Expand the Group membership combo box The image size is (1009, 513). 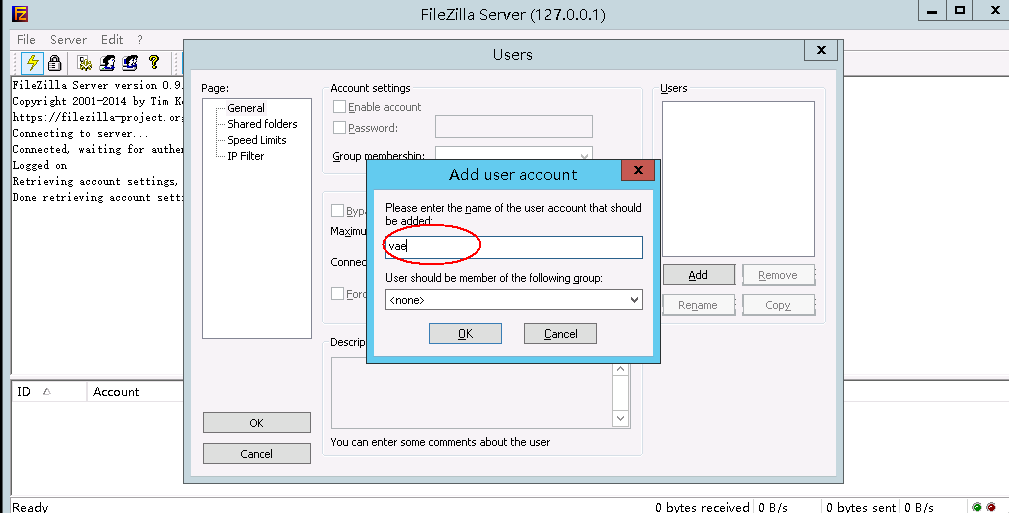tap(583, 156)
